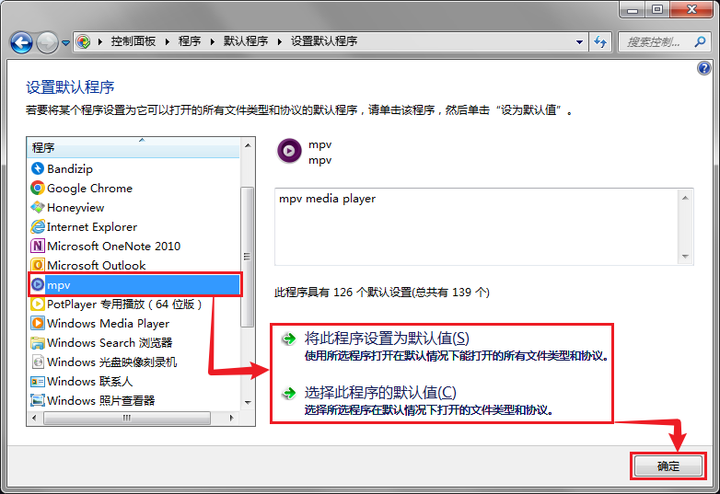Click 选择此程序的默认值(C) link
Viewport: 720px width, 494px height.
pos(380,393)
